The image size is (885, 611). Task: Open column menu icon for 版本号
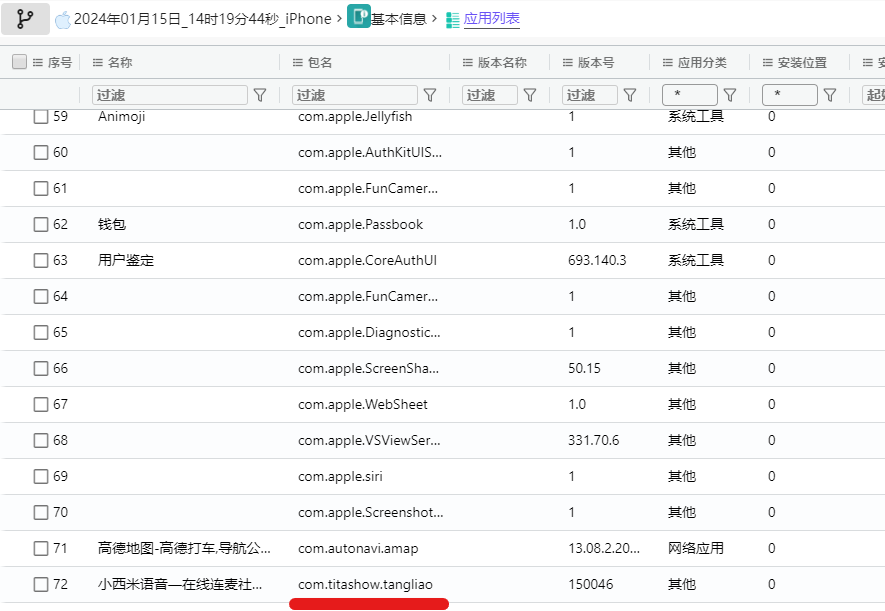(568, 63)
